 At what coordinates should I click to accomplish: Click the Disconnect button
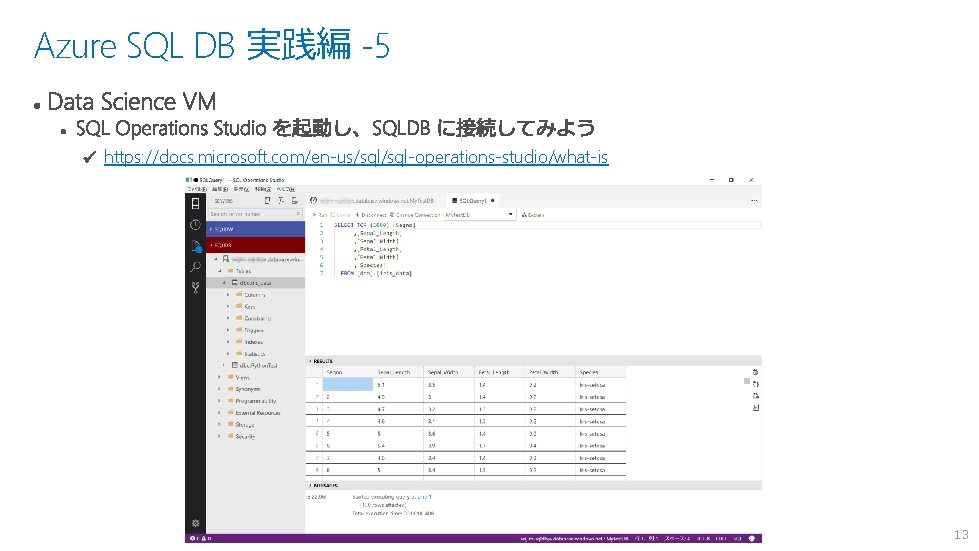pos(371,215)
